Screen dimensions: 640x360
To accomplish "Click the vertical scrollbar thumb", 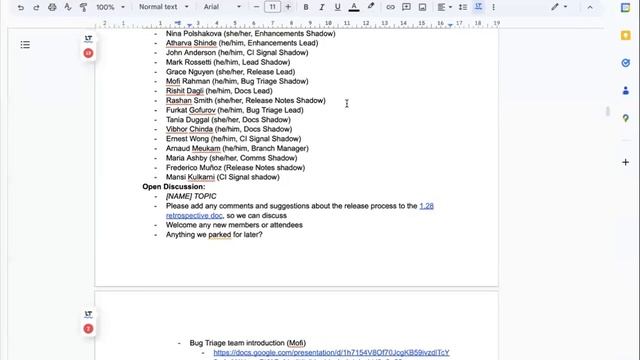I will 607,111.
